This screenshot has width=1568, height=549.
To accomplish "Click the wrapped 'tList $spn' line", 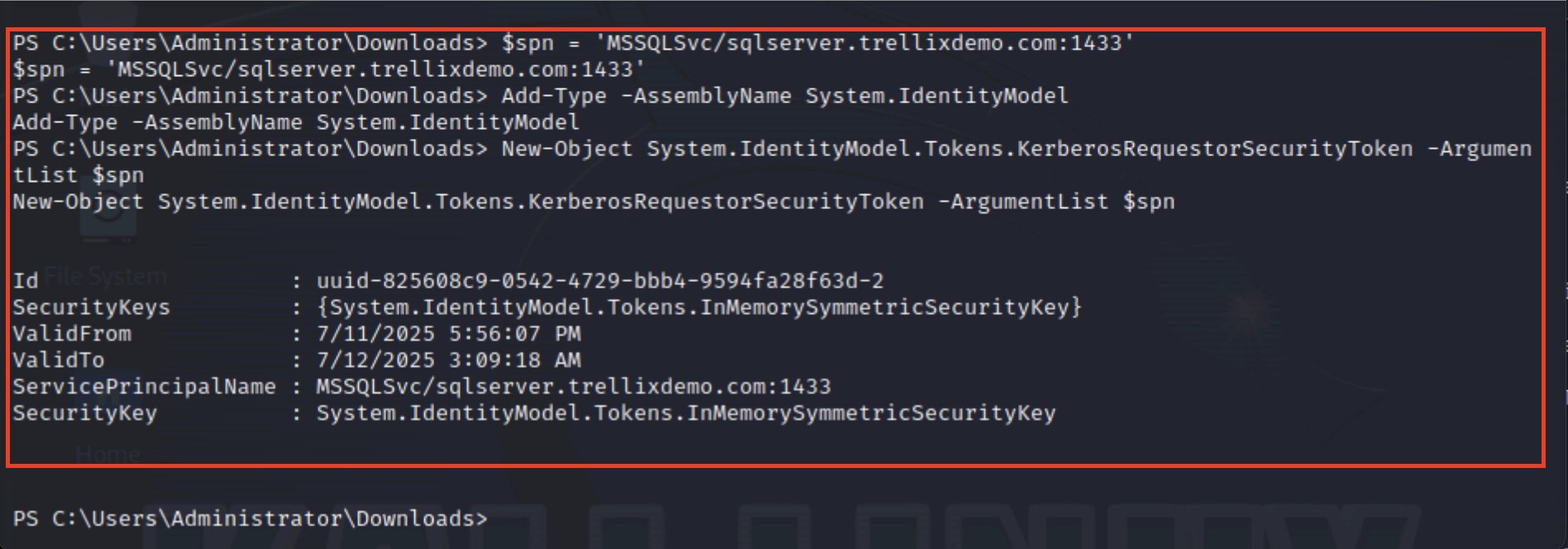I will [79, 175].
